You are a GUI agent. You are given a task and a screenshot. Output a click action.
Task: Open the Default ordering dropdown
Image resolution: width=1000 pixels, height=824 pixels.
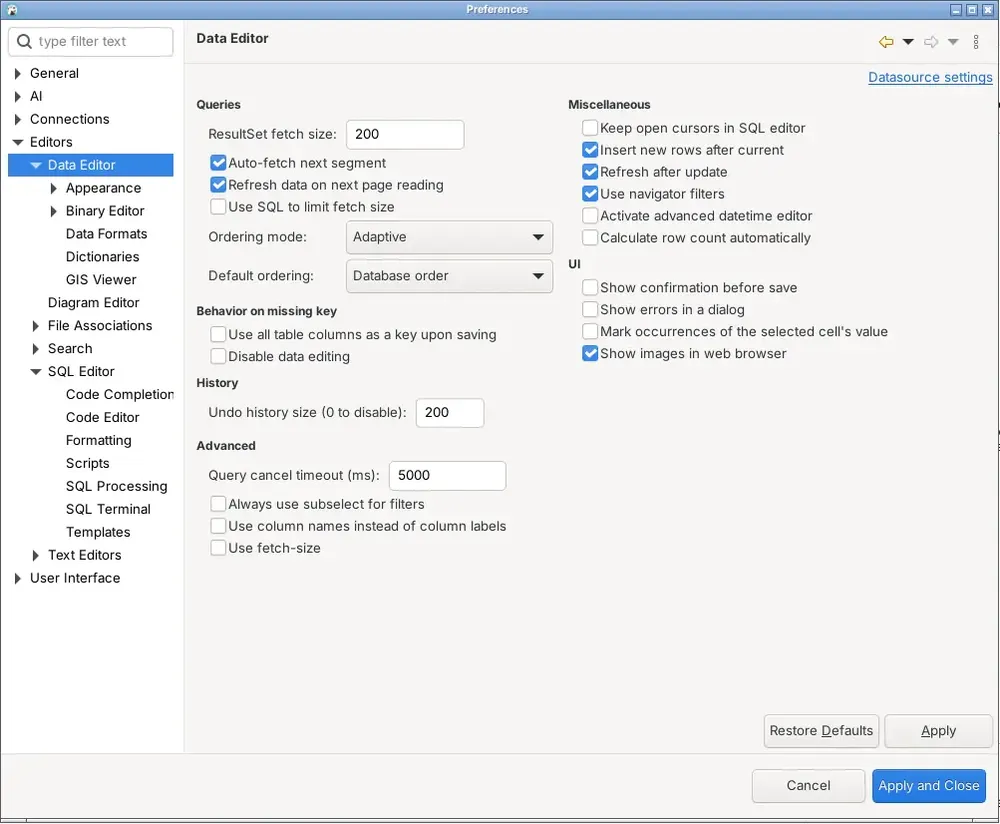point(449,276)
